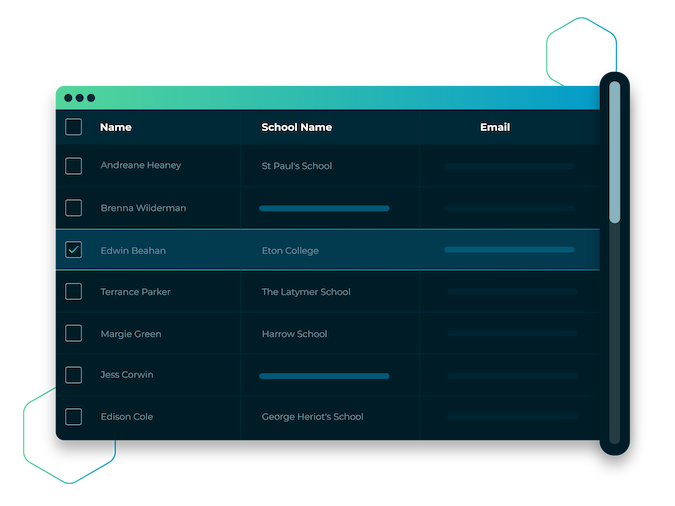Select the Harrow School cell
The width and height of the screenshot is (675, 506).
point(294,334)
